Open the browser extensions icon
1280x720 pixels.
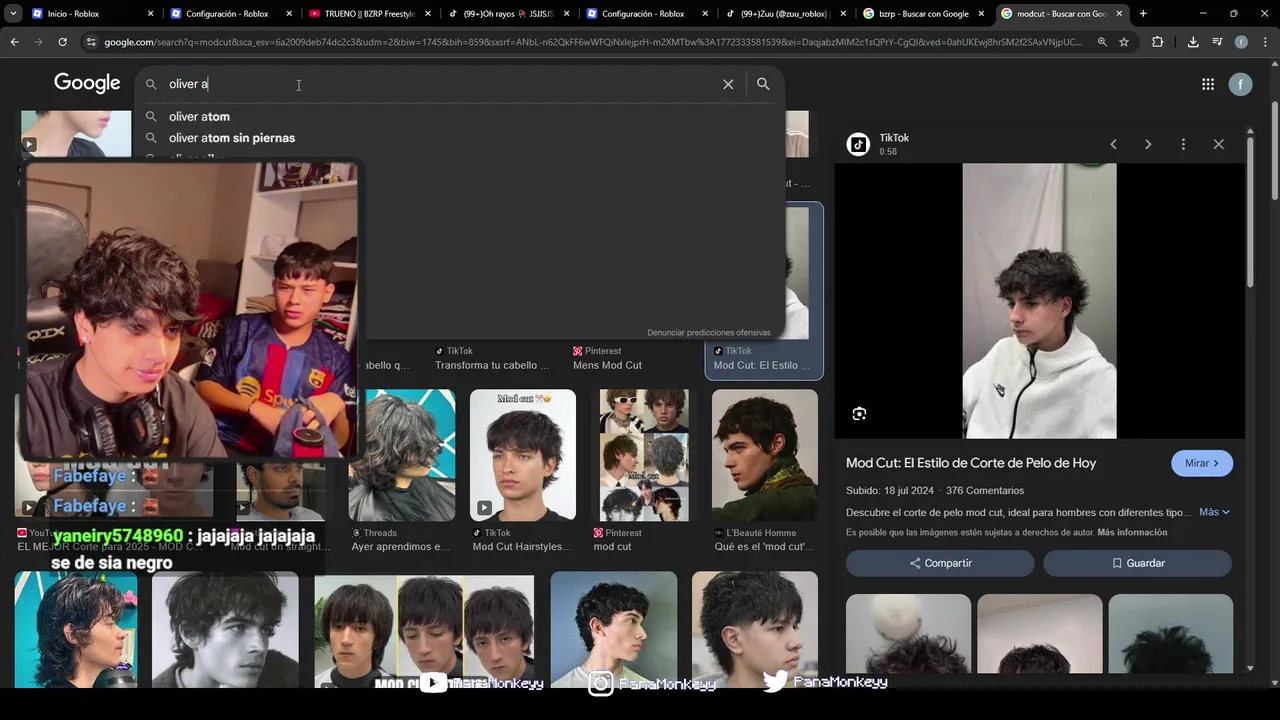click(x=1158, y=42)
